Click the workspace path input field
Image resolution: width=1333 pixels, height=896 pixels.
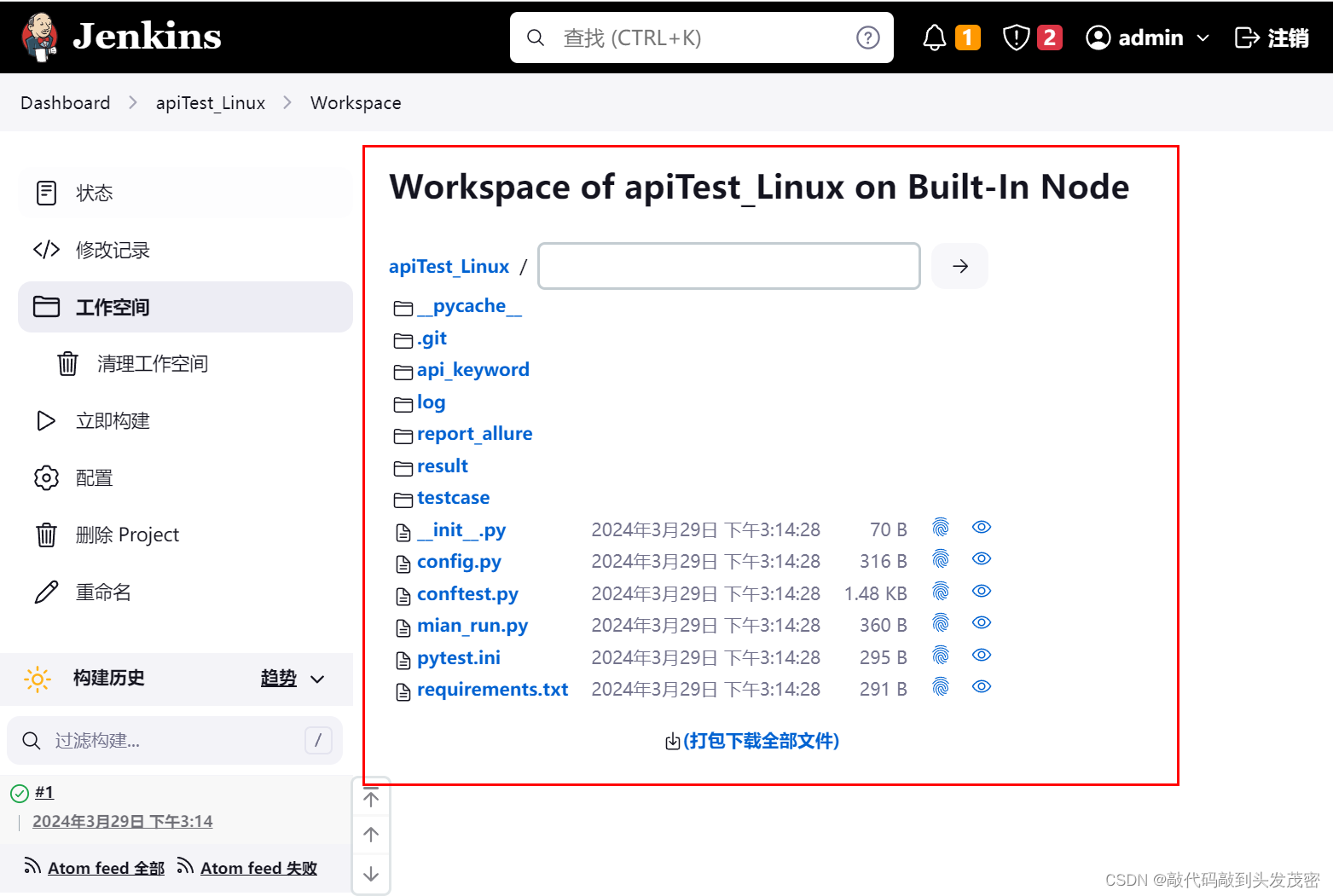[x=728, y=266]
